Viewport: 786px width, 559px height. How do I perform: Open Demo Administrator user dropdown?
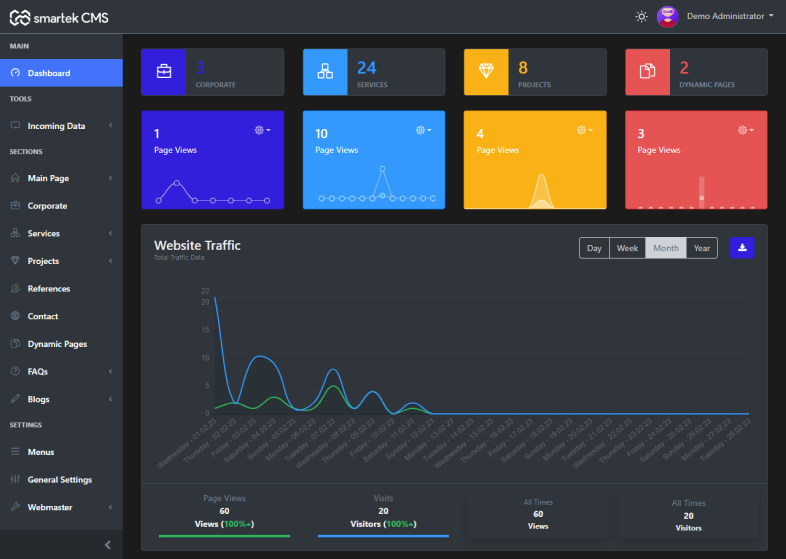[730, 17]
